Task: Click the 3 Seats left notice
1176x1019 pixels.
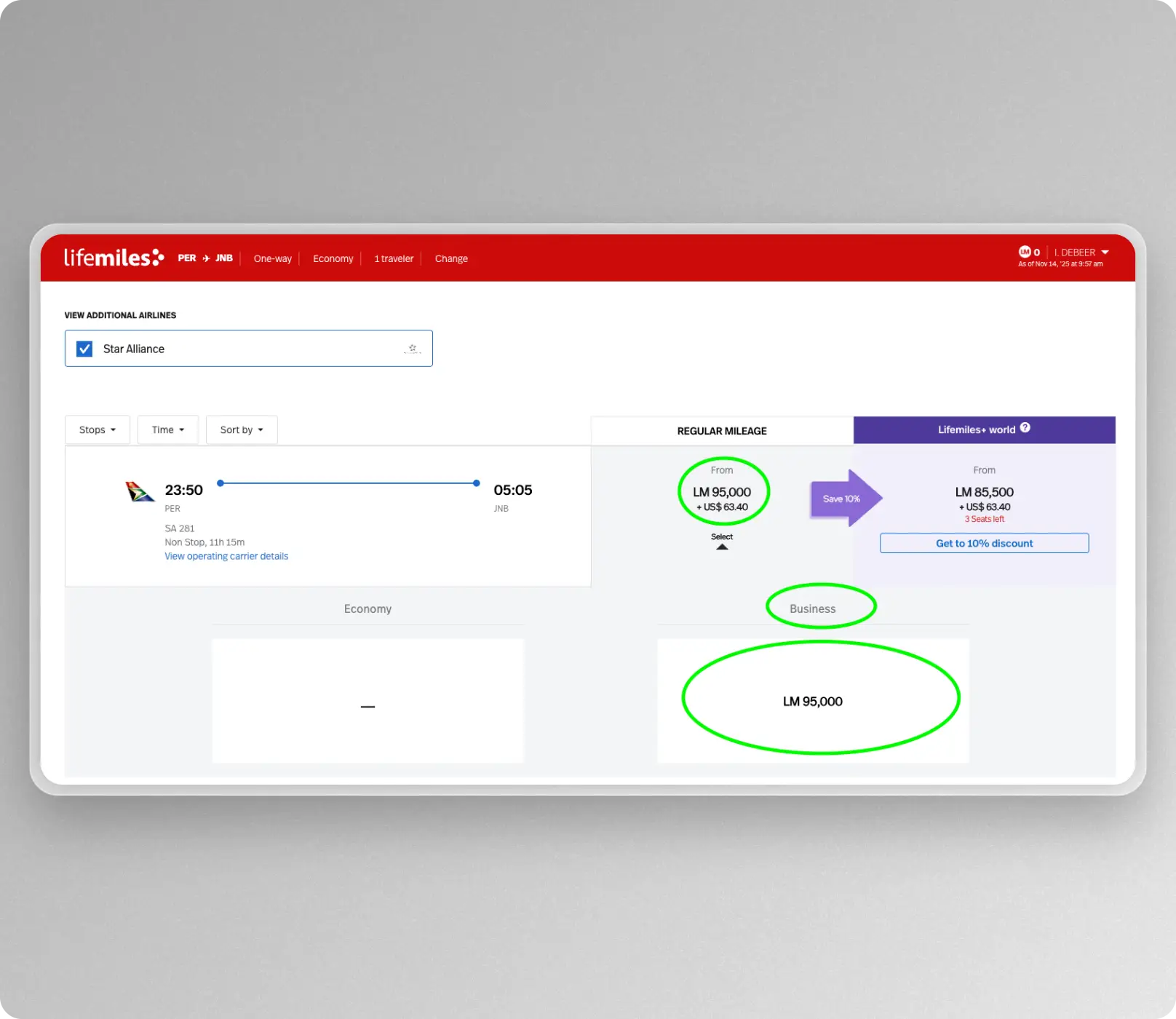Action: pyautogui.click(x=985, y=519)
